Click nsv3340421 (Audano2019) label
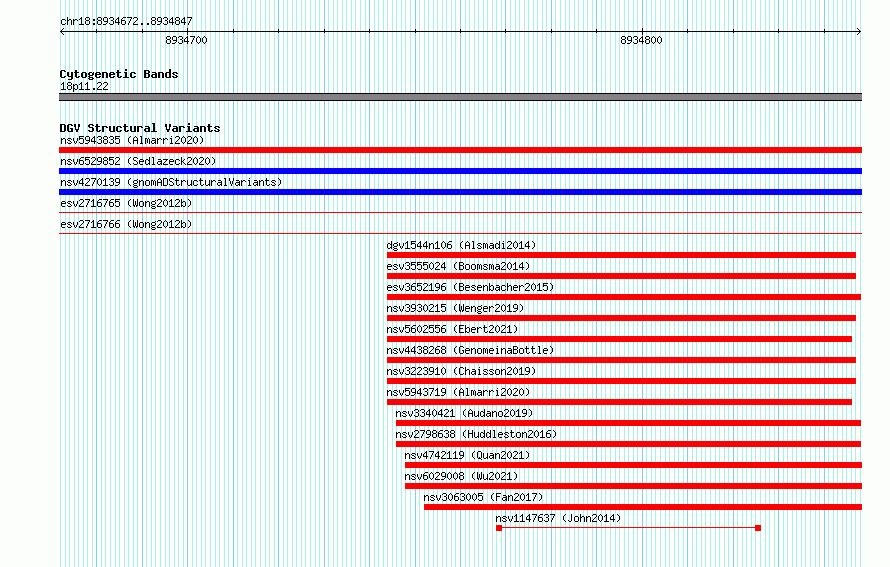The width and height of the screenshot is (890, 567). coord(464,413)
